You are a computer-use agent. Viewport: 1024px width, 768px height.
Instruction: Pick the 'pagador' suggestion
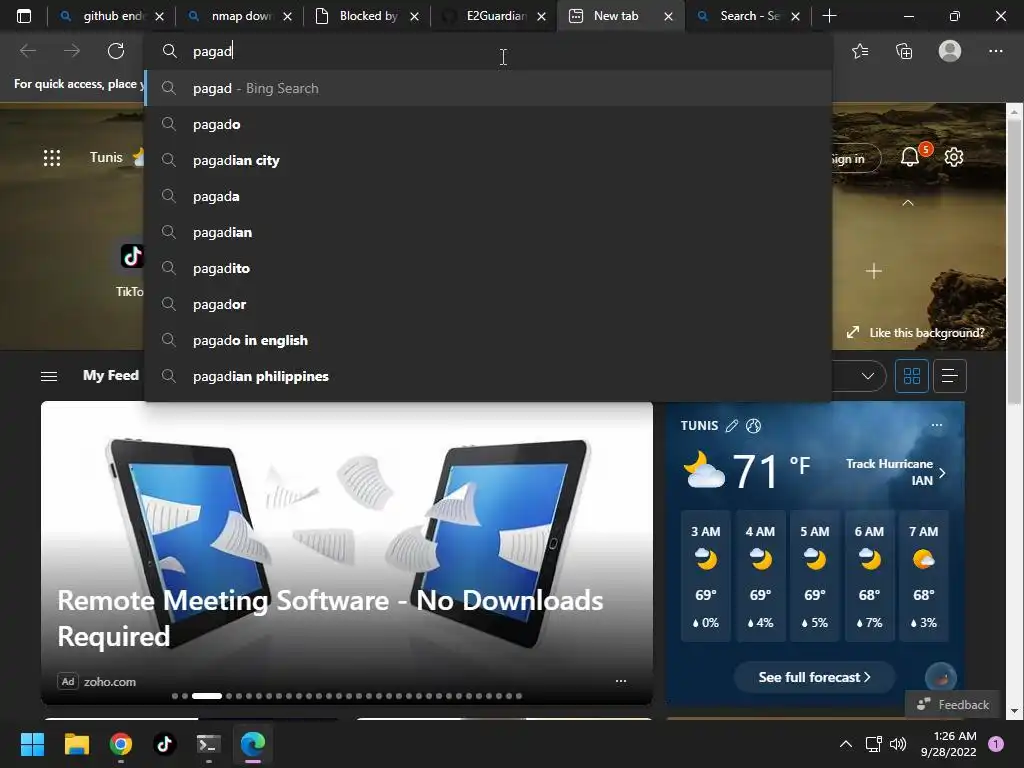tap(488, 304)
